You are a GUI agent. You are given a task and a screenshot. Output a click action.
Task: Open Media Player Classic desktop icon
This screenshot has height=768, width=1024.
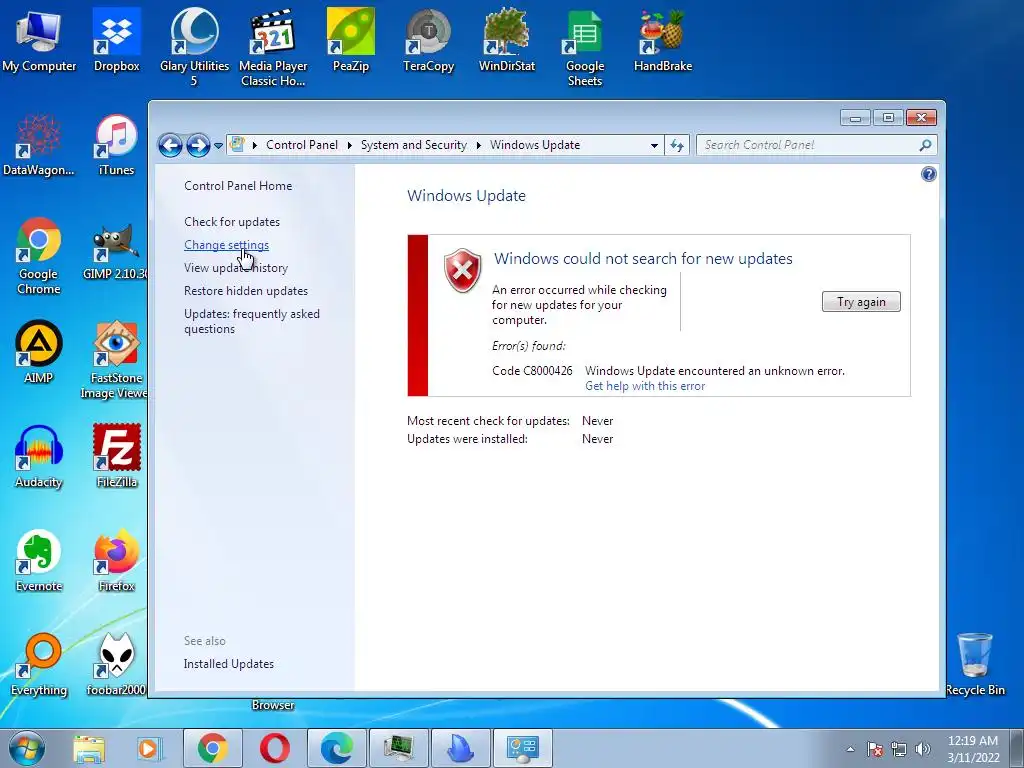pos(273,46)
